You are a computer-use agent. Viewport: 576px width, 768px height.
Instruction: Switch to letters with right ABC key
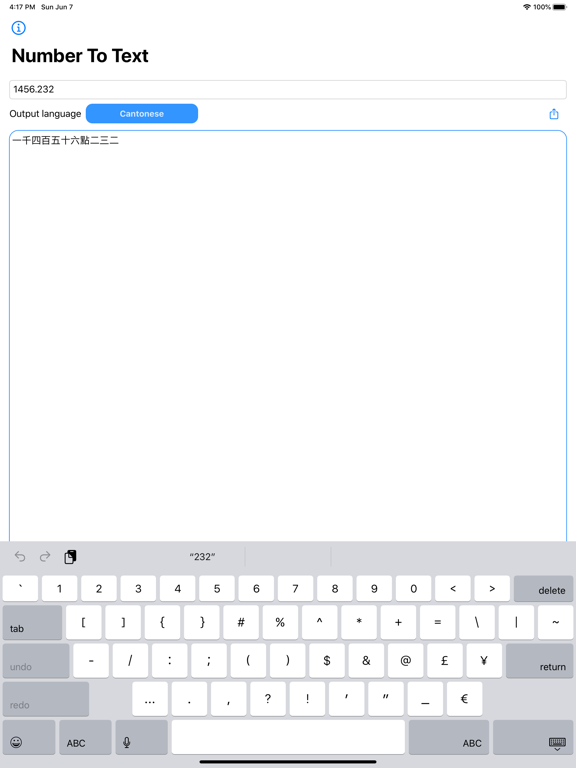[x=449, y=737]
